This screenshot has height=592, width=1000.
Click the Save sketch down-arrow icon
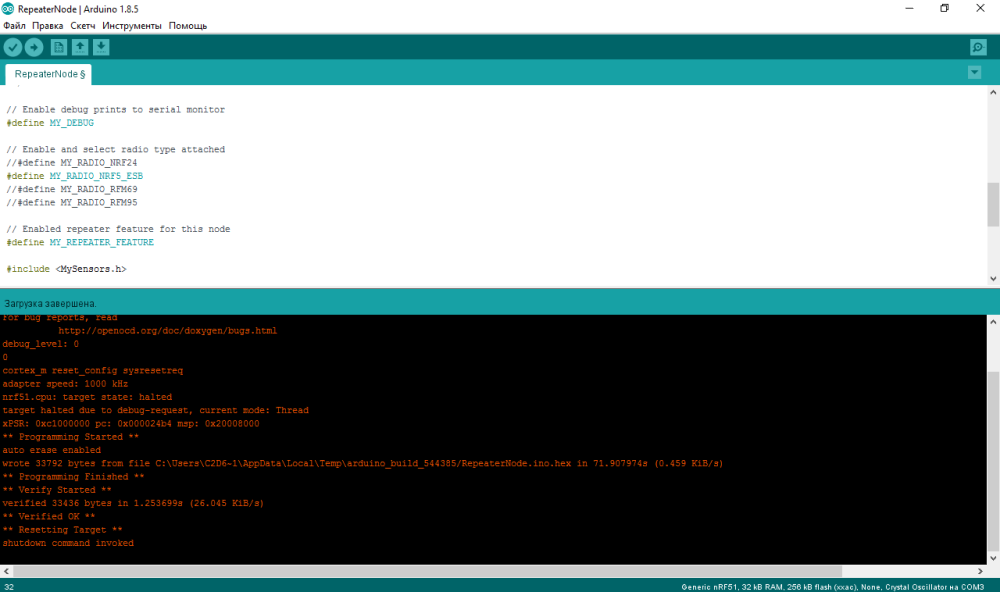101,47
